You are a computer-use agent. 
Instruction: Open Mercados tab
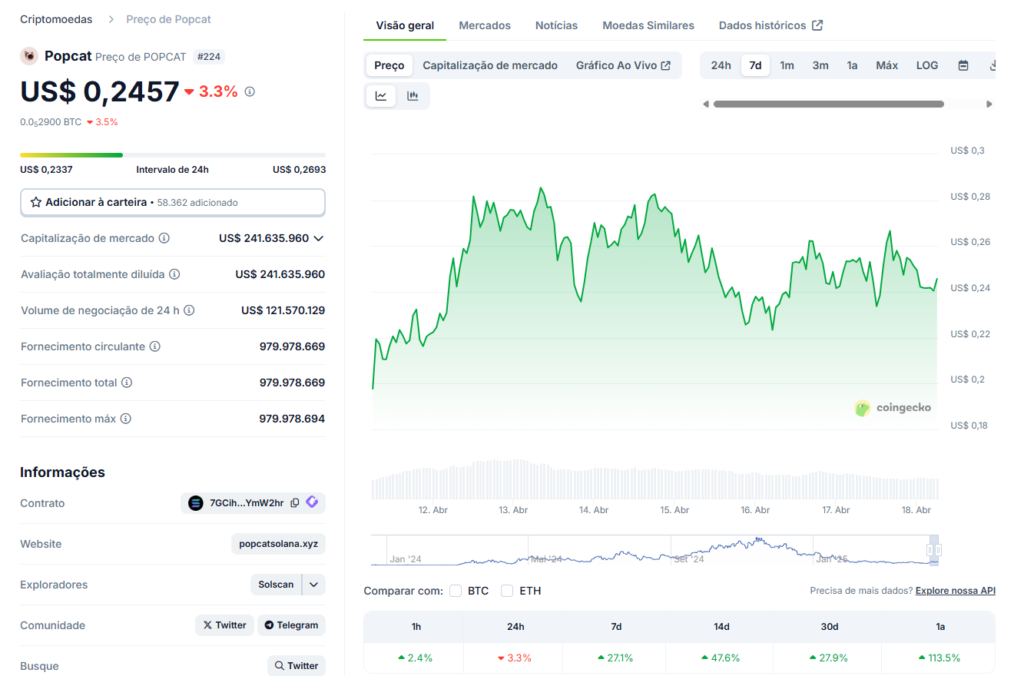(x=485, y=25)
